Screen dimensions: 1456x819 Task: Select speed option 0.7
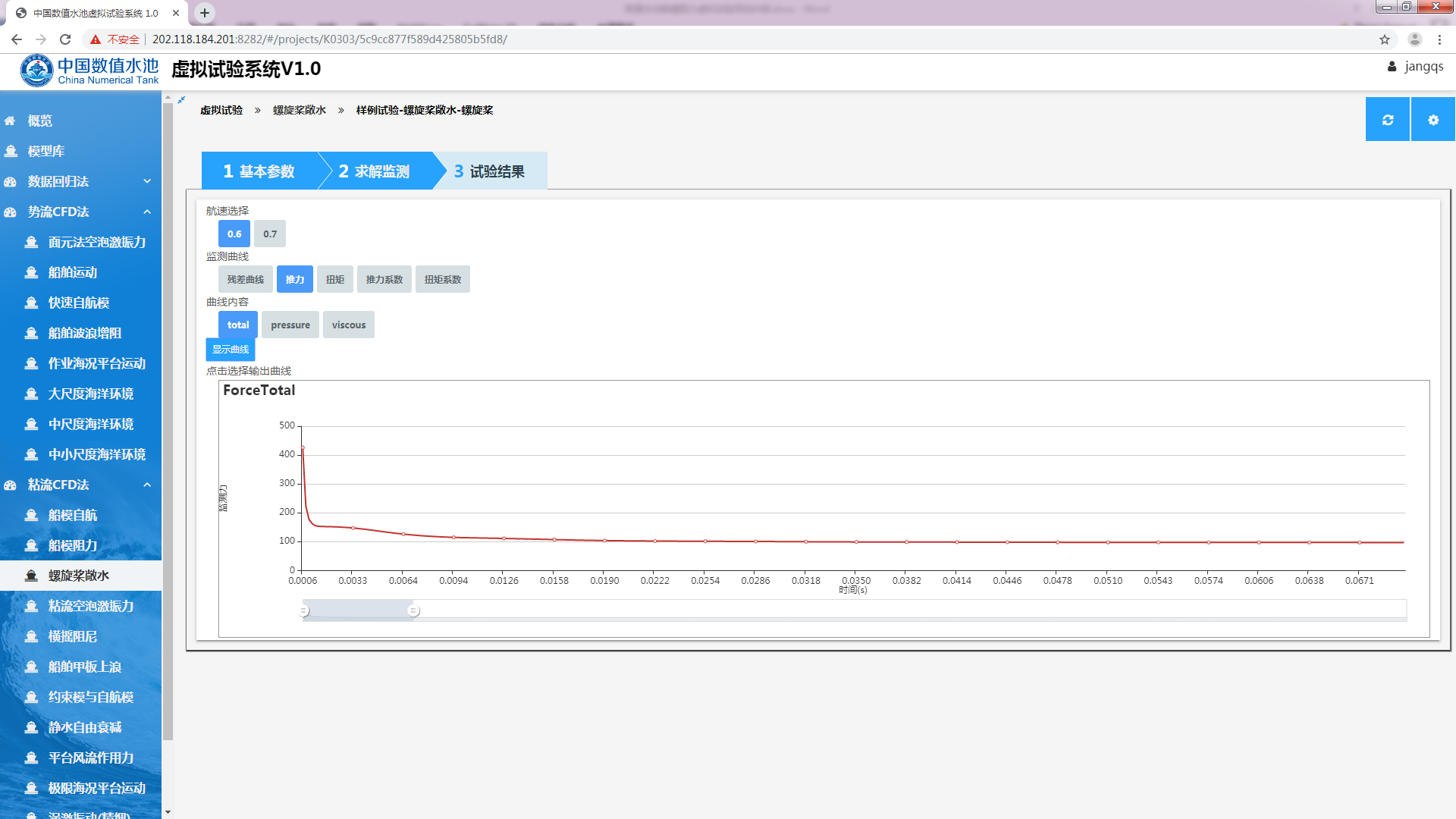coord(269,234)
